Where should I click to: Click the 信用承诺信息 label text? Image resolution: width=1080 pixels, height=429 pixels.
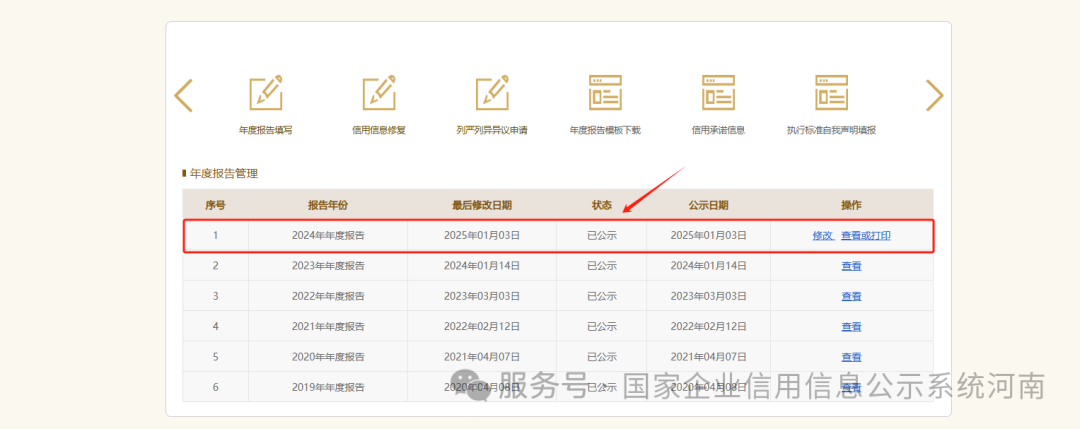tap(718, 130)
